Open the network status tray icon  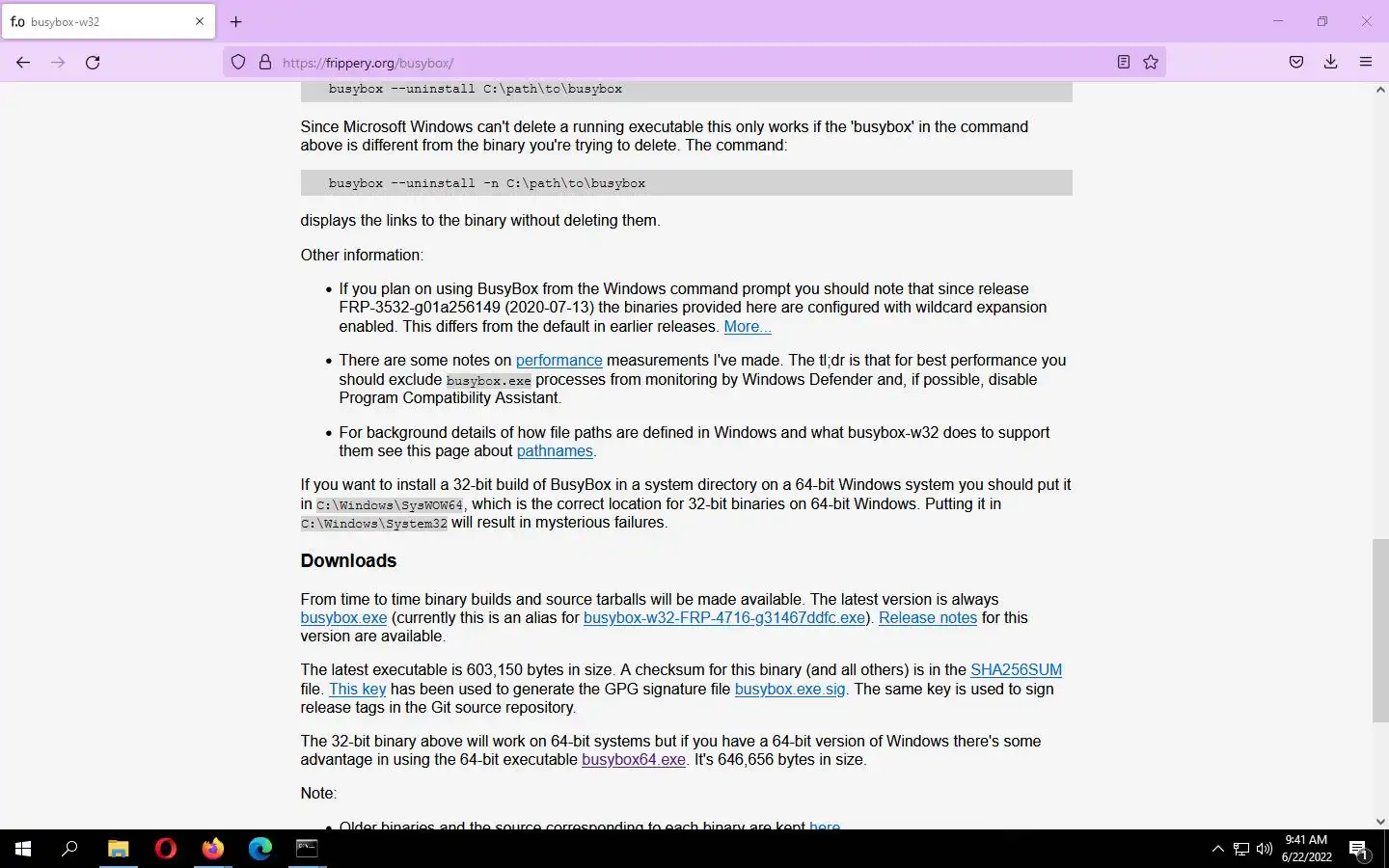coord(1241,849)
